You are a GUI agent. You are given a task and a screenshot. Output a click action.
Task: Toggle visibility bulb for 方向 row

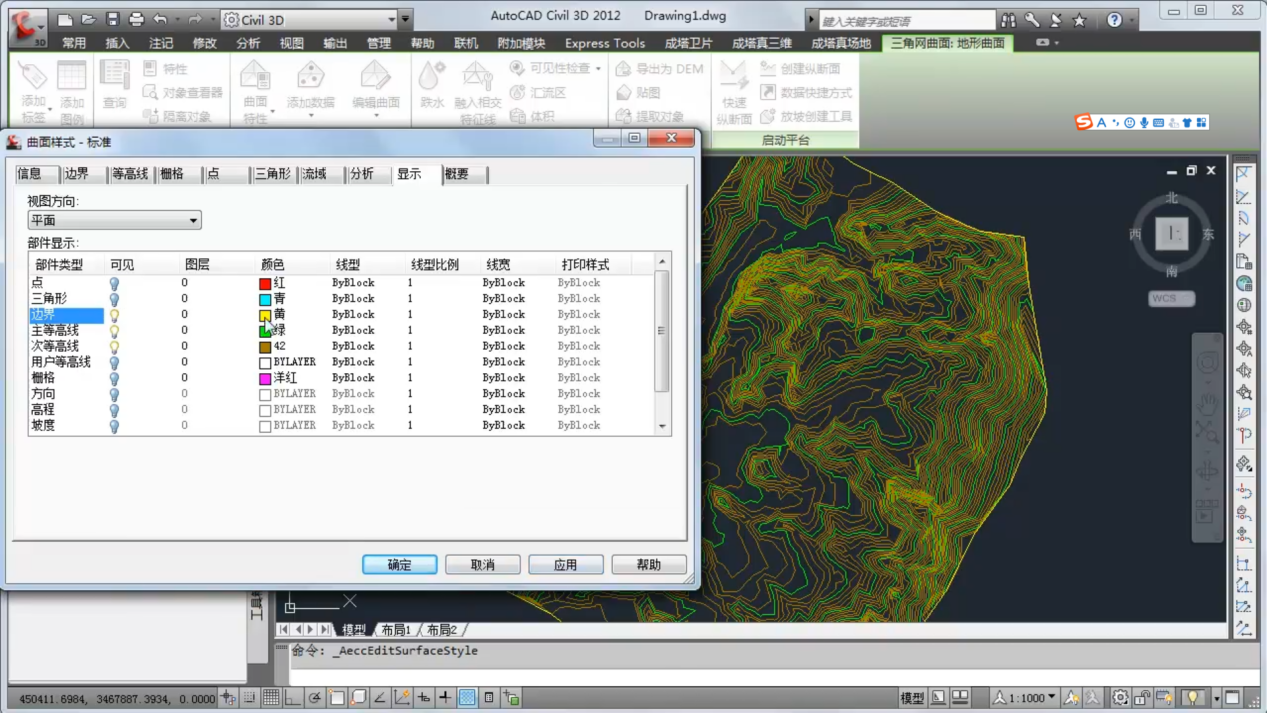[114, 395]
